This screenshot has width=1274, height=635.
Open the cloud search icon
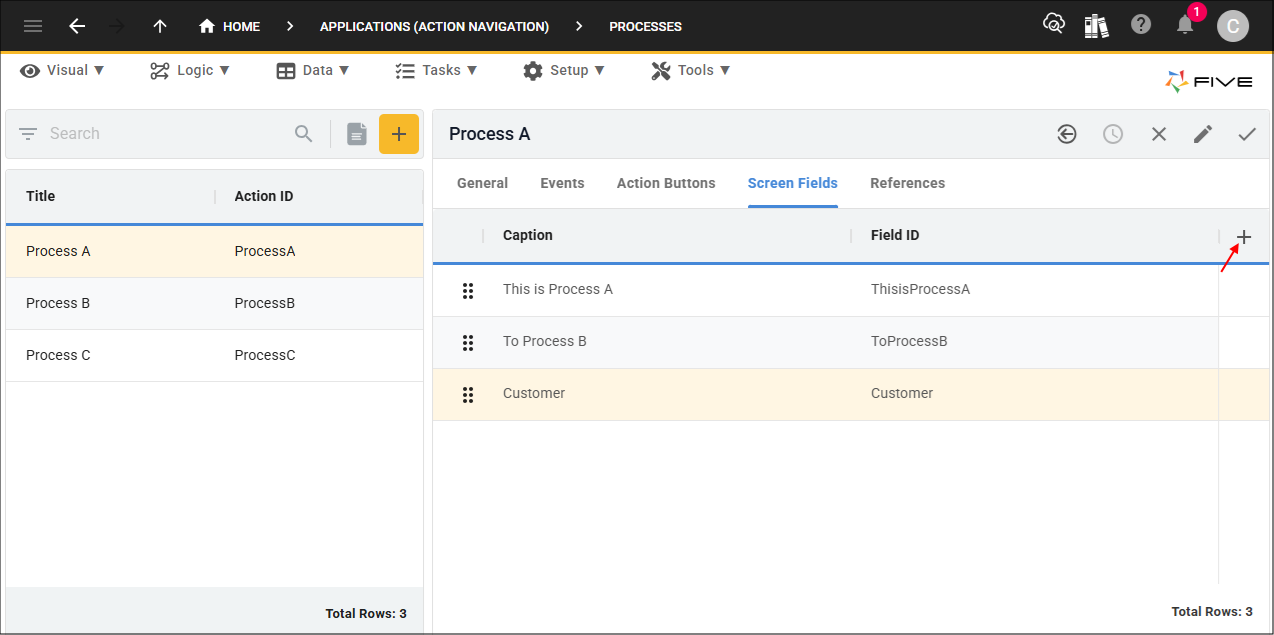click(1053, 24)
